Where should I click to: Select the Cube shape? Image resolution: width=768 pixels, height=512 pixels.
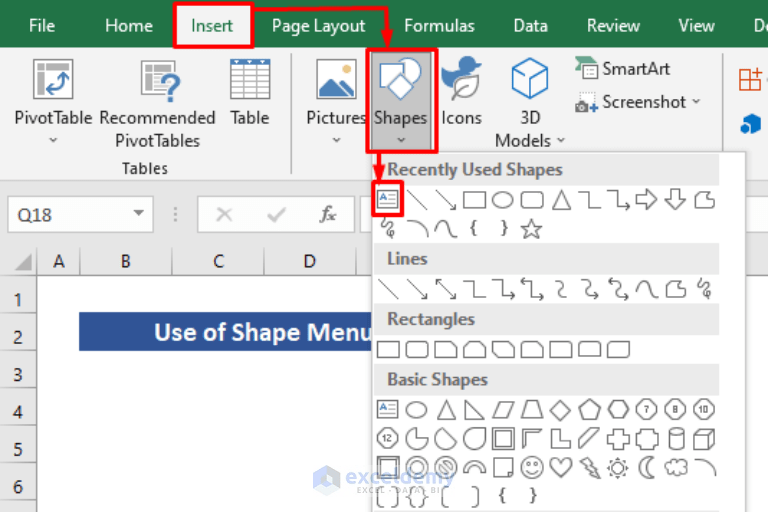point(704,439)
